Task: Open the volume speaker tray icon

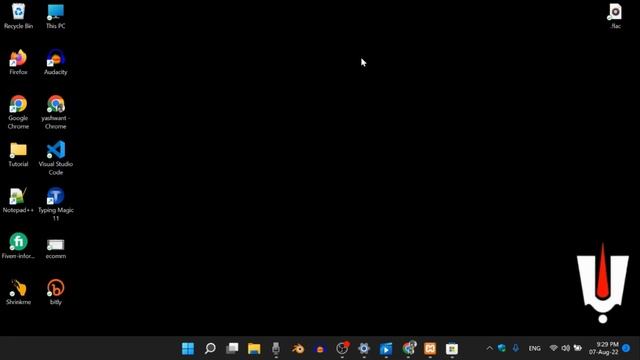Action: 565,348
